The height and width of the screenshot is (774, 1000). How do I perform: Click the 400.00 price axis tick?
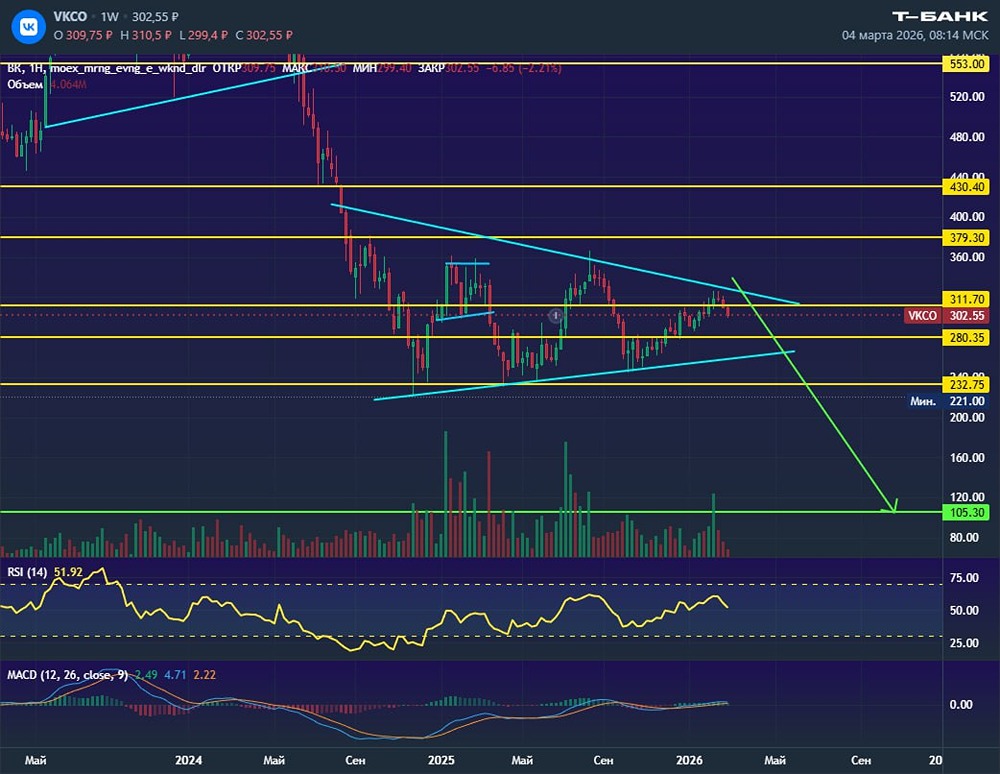[x=967, y=217]
